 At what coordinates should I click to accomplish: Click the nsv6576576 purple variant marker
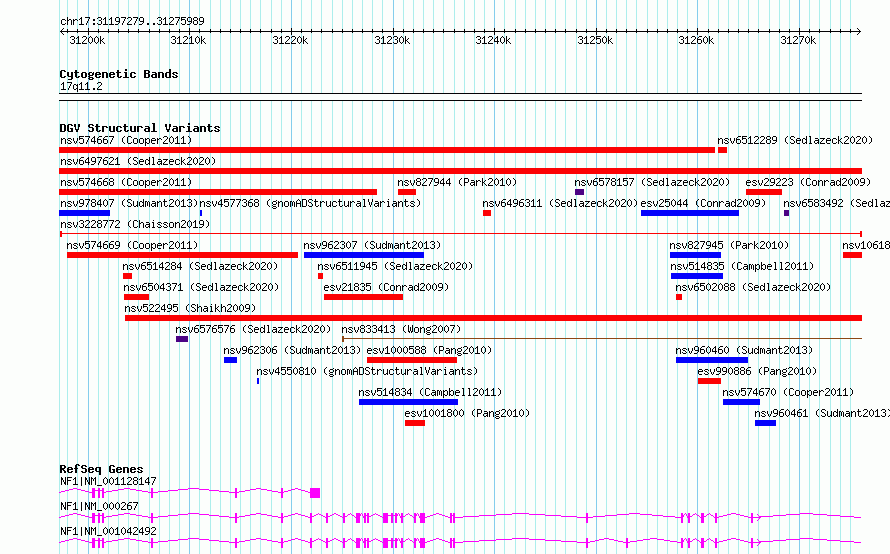(182, 339)
